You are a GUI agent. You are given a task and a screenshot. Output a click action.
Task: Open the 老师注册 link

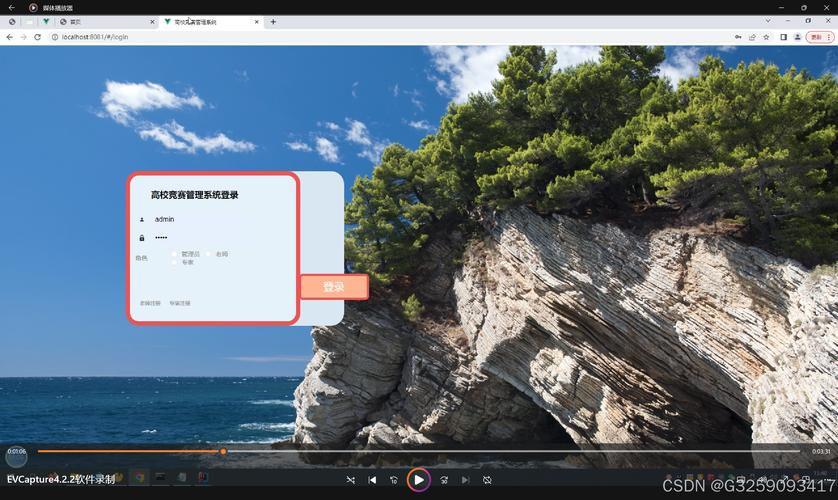pyautogui.click(x=150, y=303)
